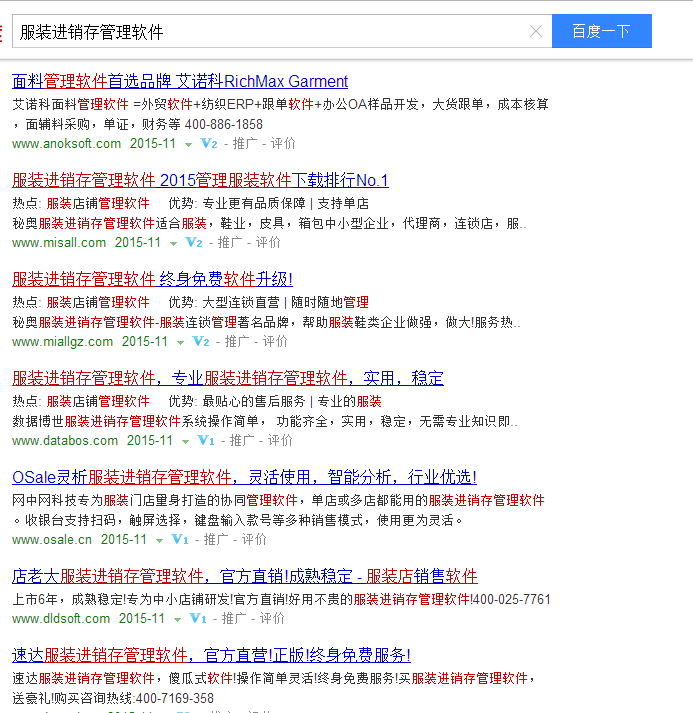Click the 400-025-7761 phone number text

512,599
